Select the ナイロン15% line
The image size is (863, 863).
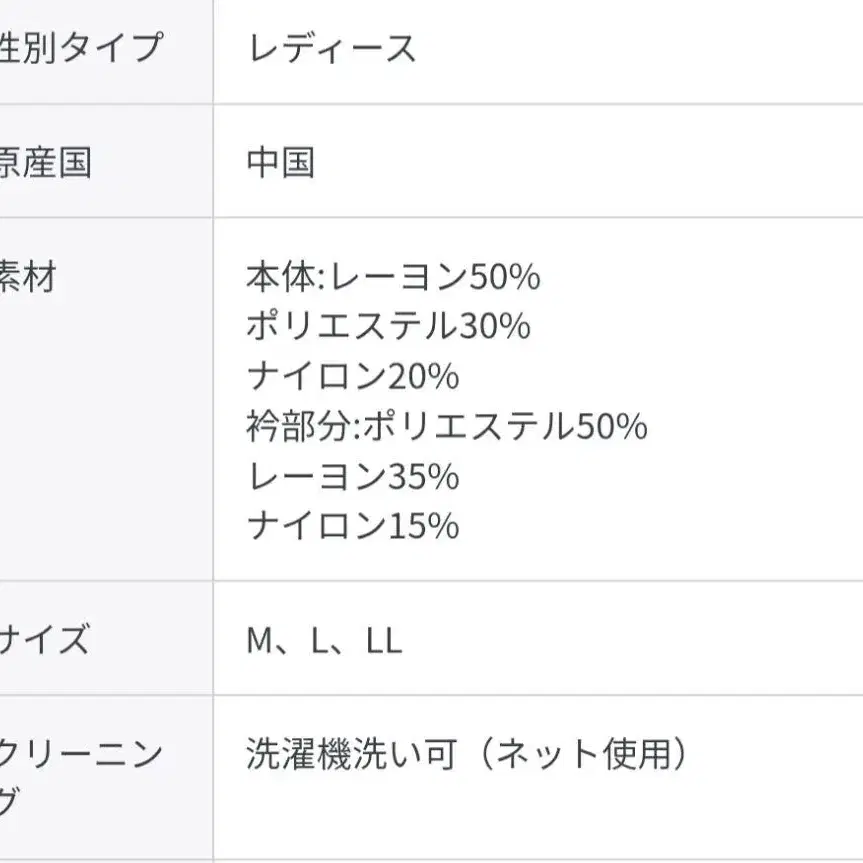point(352,526)
